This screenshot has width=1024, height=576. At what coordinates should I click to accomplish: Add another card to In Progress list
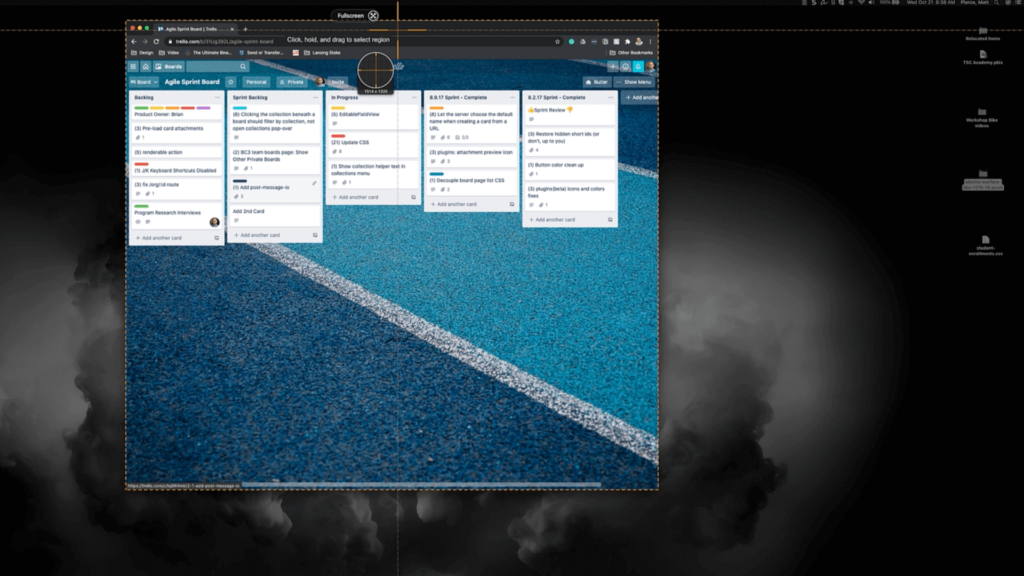click(355, 197)
